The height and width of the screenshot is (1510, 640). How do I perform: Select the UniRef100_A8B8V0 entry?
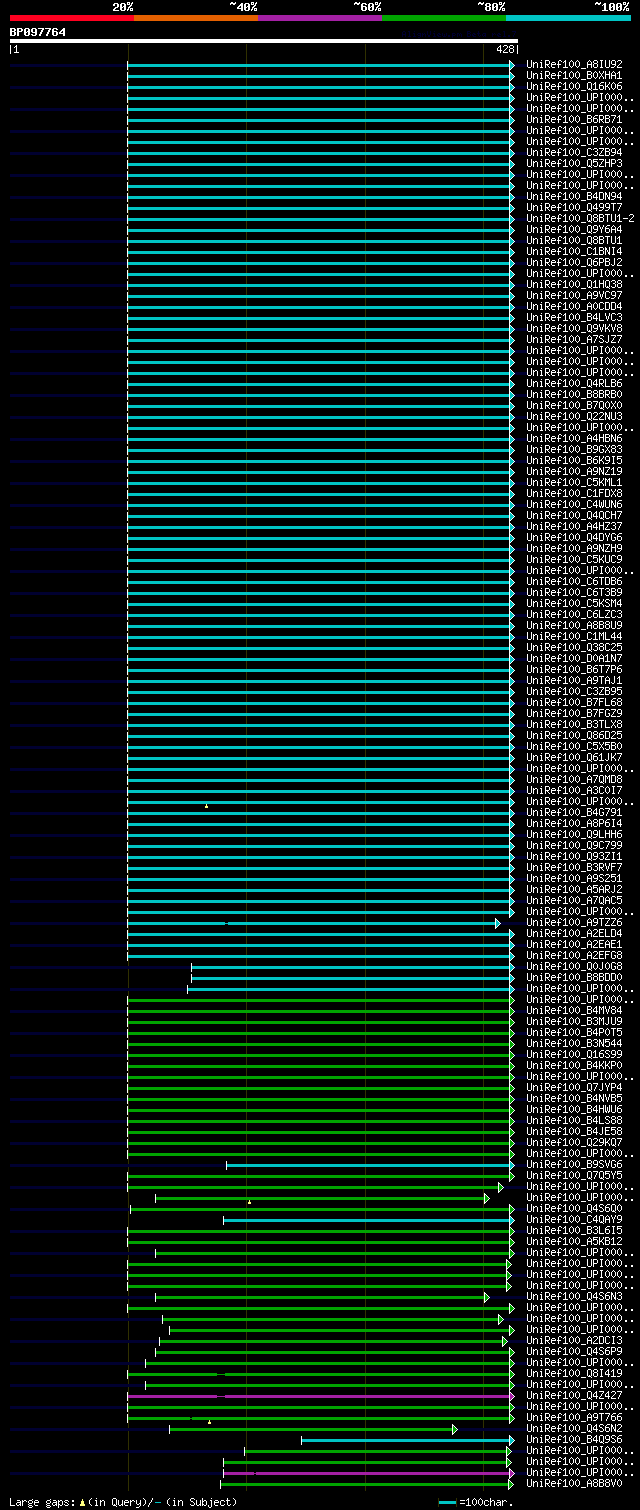pyautogui.click(x=574, y=1484)
